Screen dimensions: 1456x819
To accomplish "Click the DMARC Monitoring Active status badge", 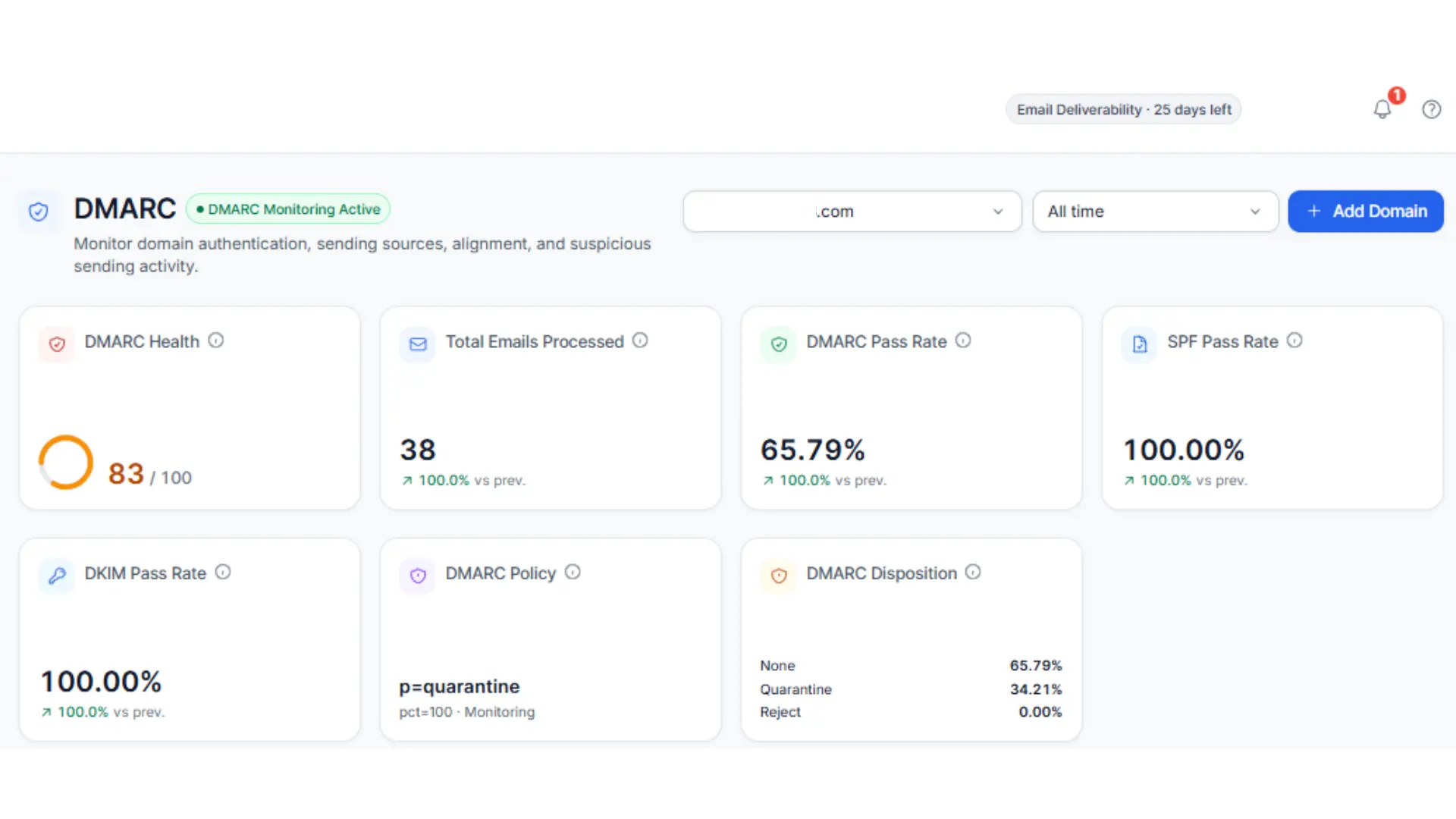I will tap(288, 209).
